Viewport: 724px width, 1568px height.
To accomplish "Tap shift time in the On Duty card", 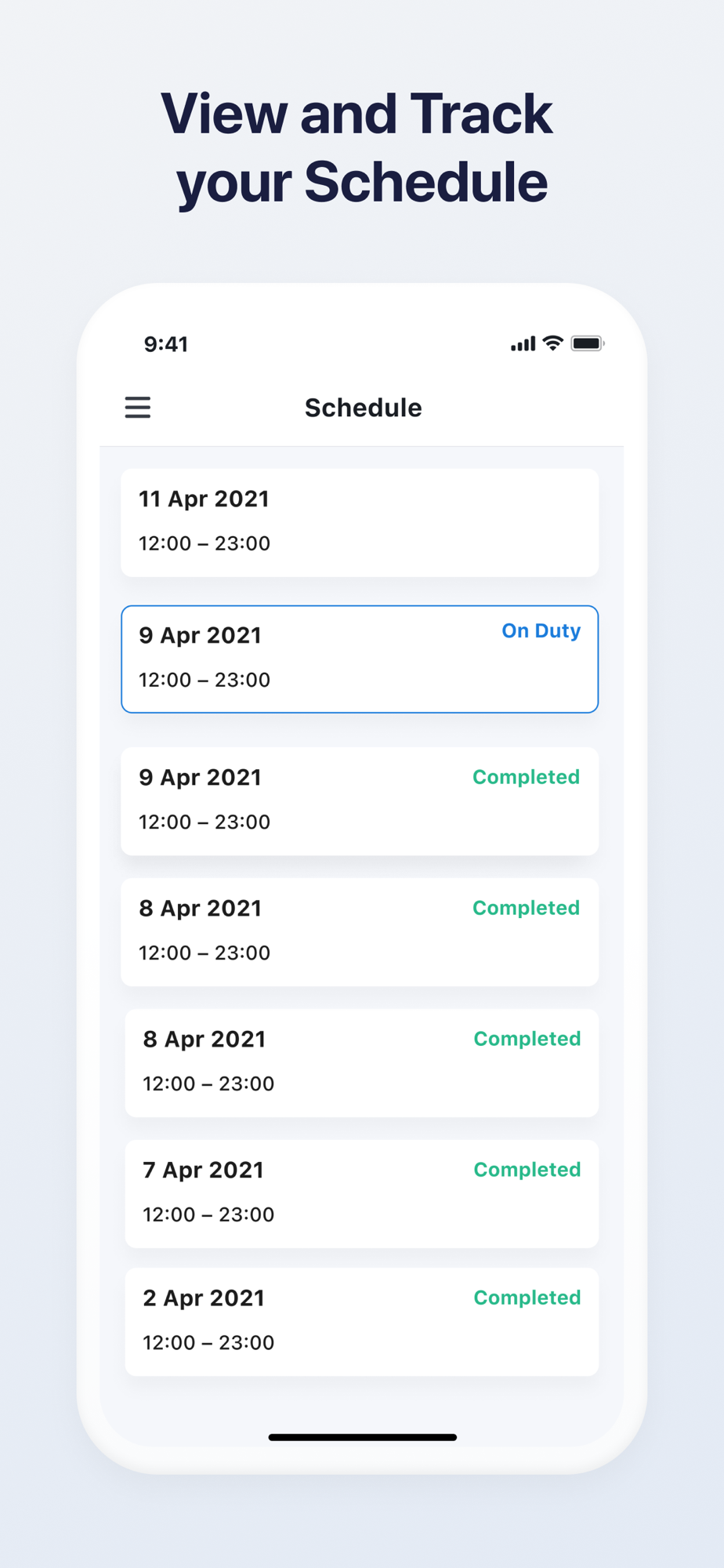I will click(205, 680).
